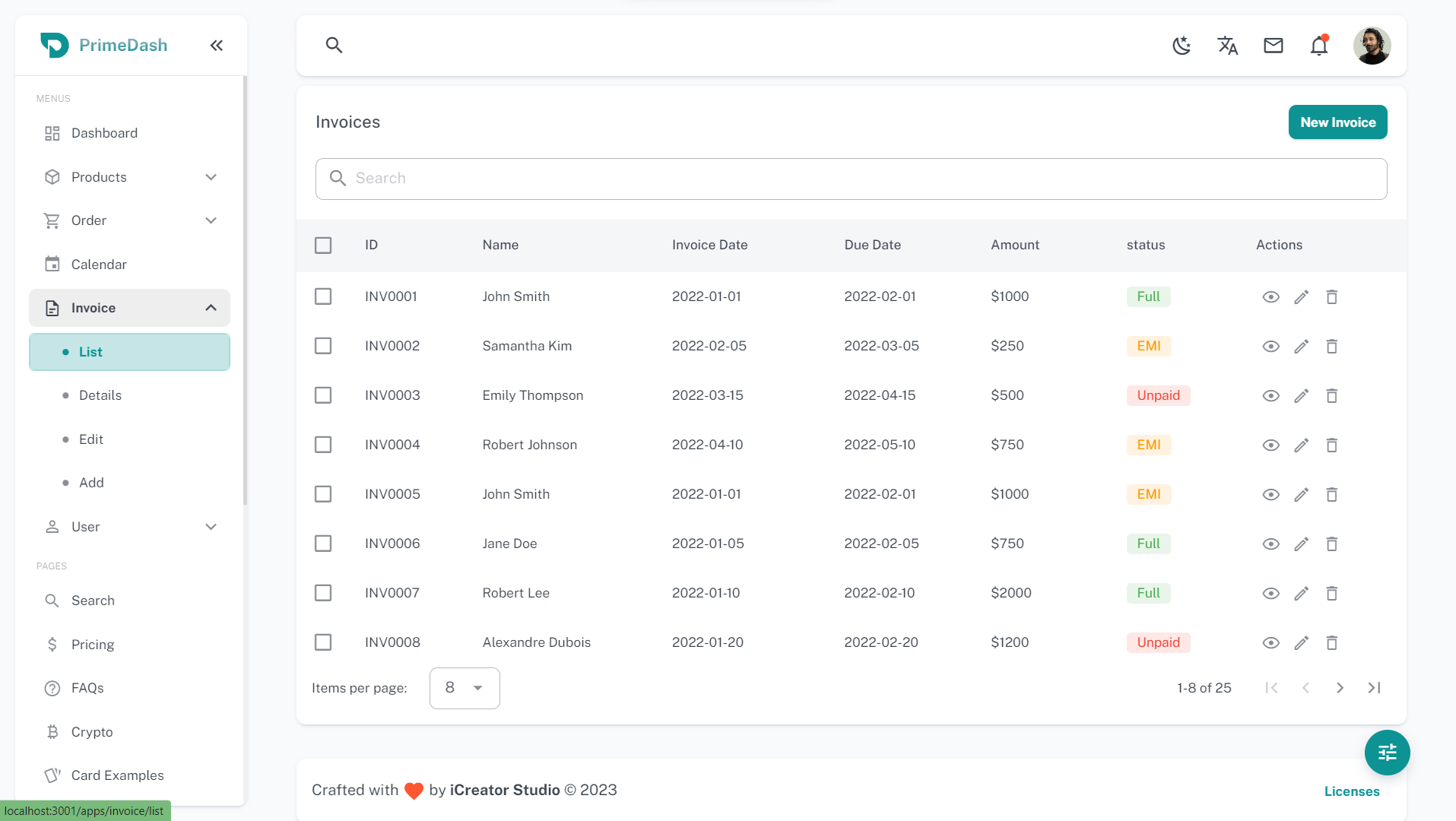Image resolution: width=1456 pixels, height=821 pixels.
Task: Click the invoice Search input field
Action: point(852,179)
